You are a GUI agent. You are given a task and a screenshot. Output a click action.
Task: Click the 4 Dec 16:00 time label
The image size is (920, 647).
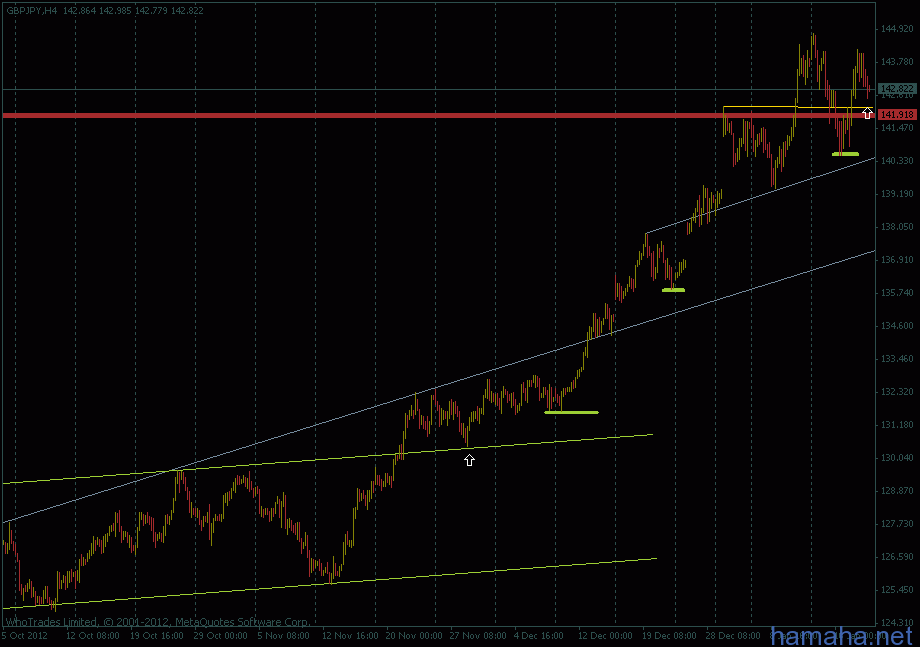click(x=539, y=635)
